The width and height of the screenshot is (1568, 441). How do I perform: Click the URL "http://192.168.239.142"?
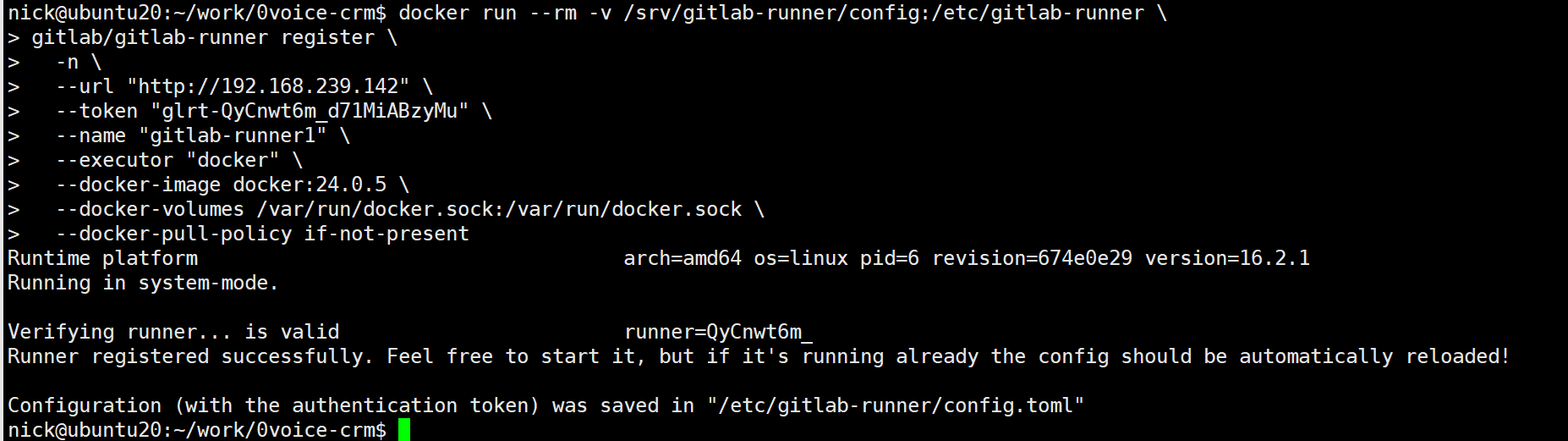[x=268, y=86]
